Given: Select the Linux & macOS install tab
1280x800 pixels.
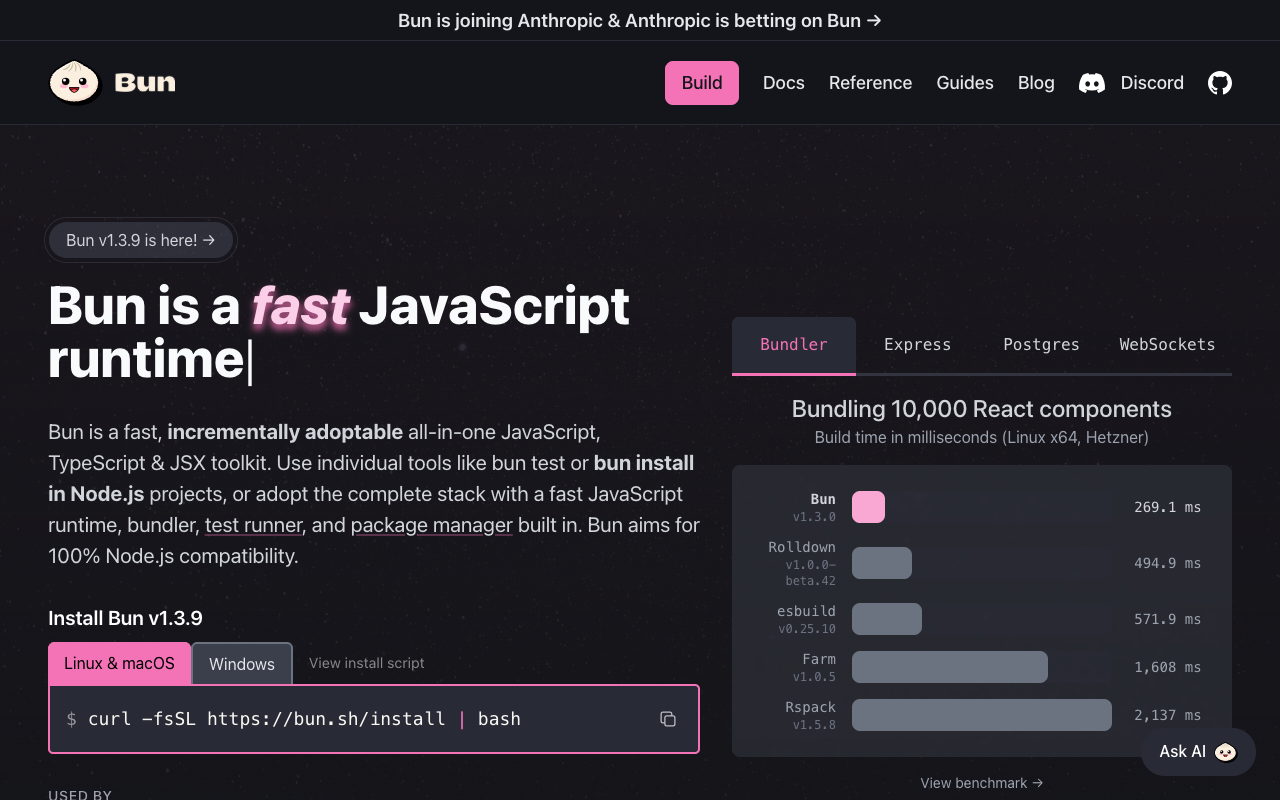Looking at the screenshot, I should click(119, 664).
